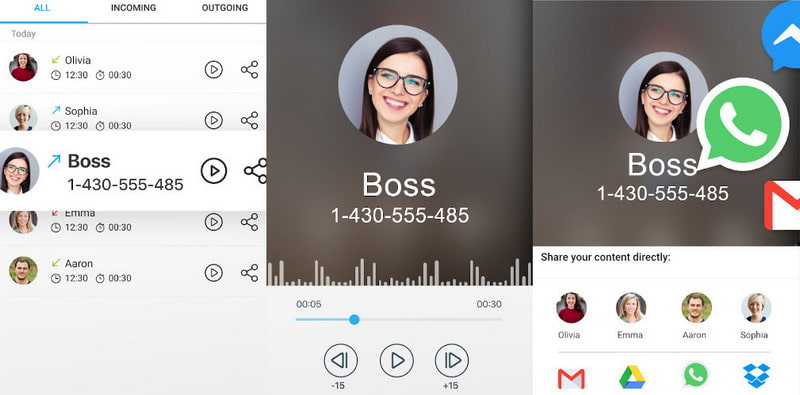Image resolution: width=800 pixels, height=395 pixels.
Task: Share directly with Sophia contact
Action: click(x=756, y=308)
